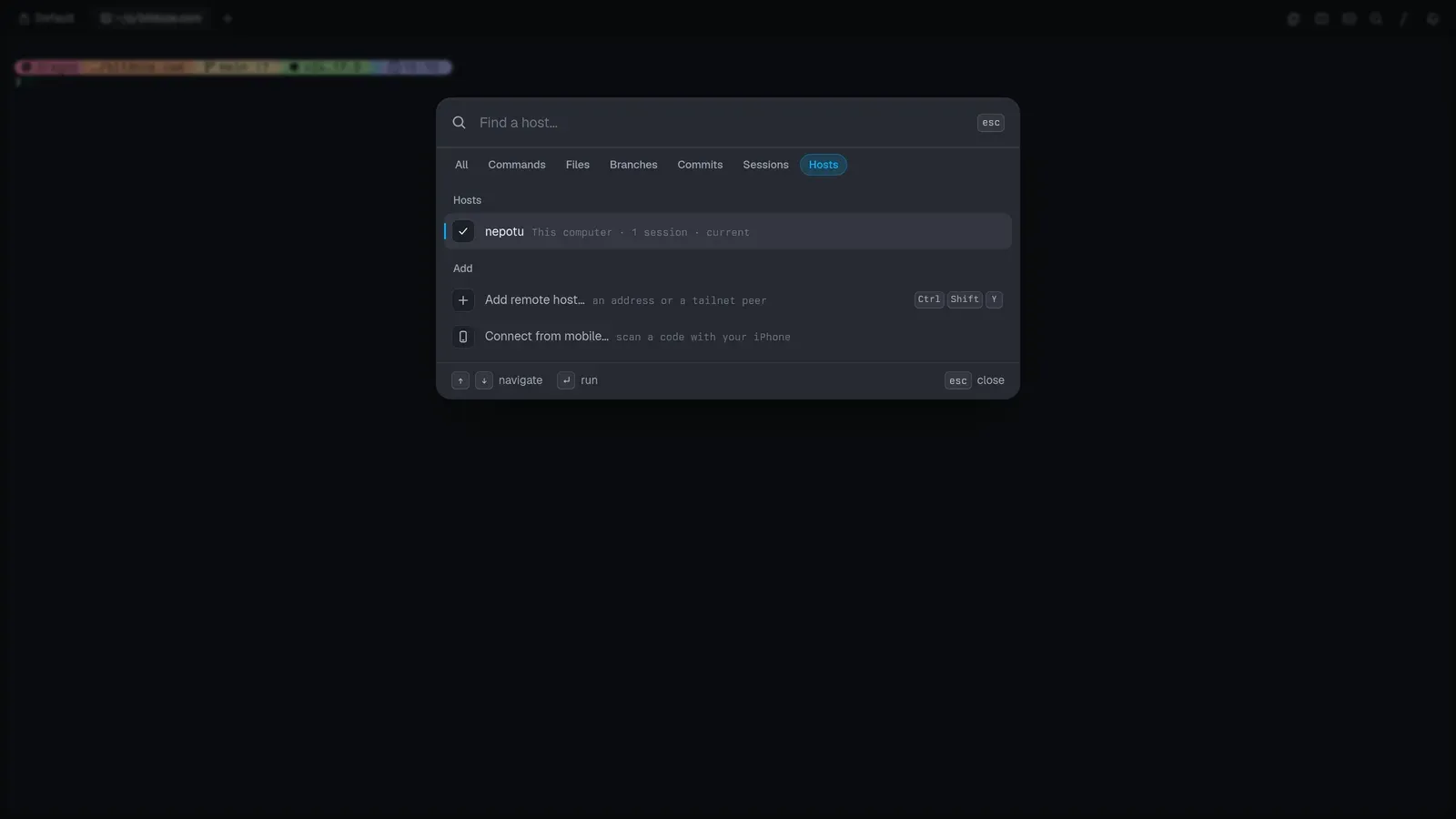The image size is (1456, 819).
Task: Focus the Find a host search field
Action: [x=723, y=123]
